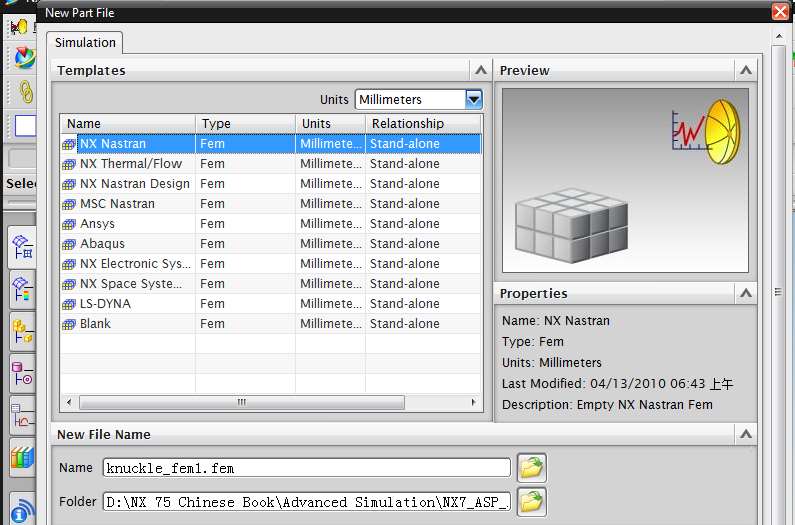Collapse the Templates section
Image resolution: width=795 pixels, height=525 pixels.
click(x=480, y=71)
